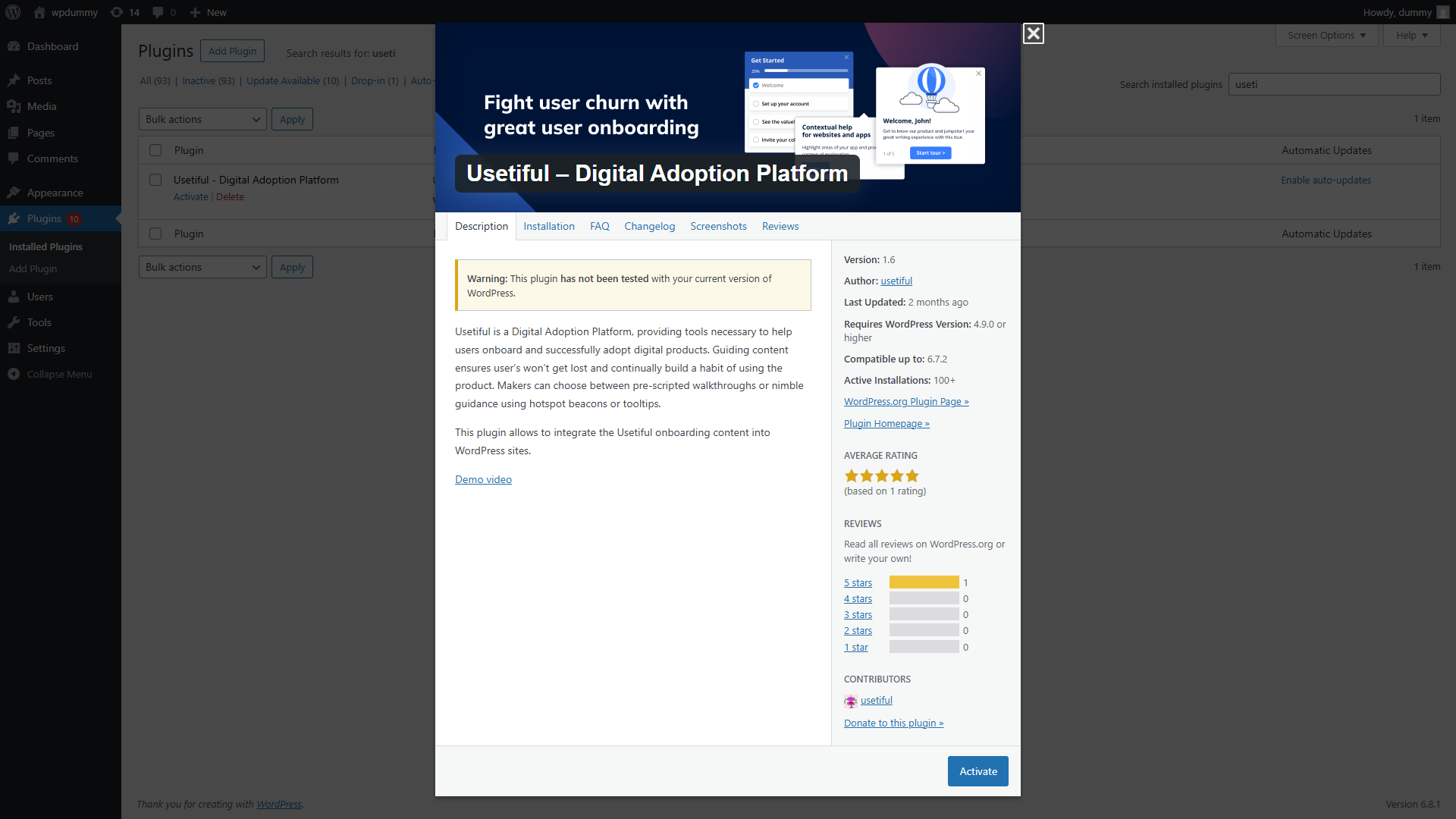The width and height of the screenshot is (1456, 819).
Task: Click the Collapse Menu arrow icon
Action: [x=14, y=374]
